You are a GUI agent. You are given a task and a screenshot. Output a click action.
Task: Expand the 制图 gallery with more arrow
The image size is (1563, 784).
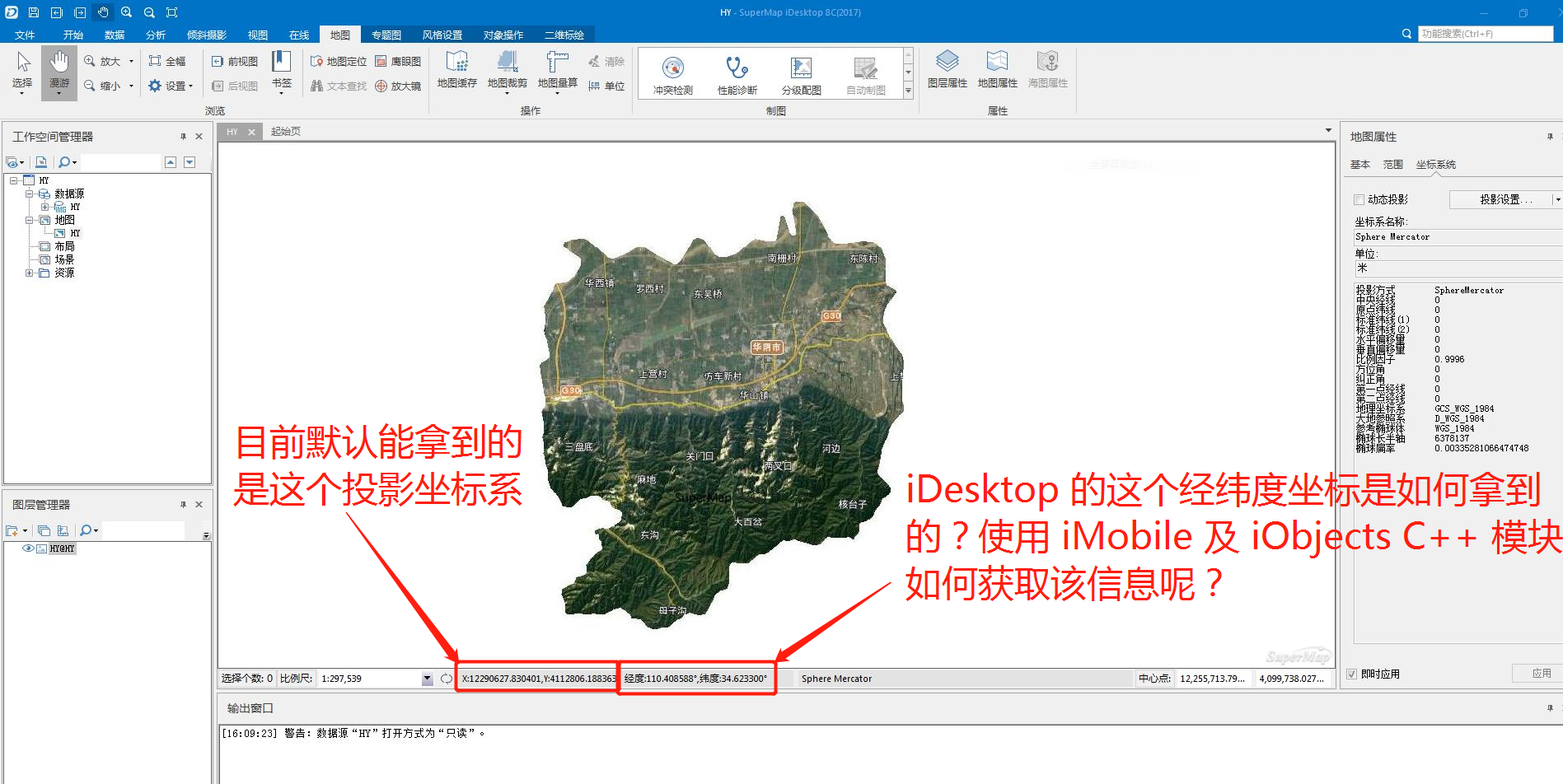(x=908, y=92)
